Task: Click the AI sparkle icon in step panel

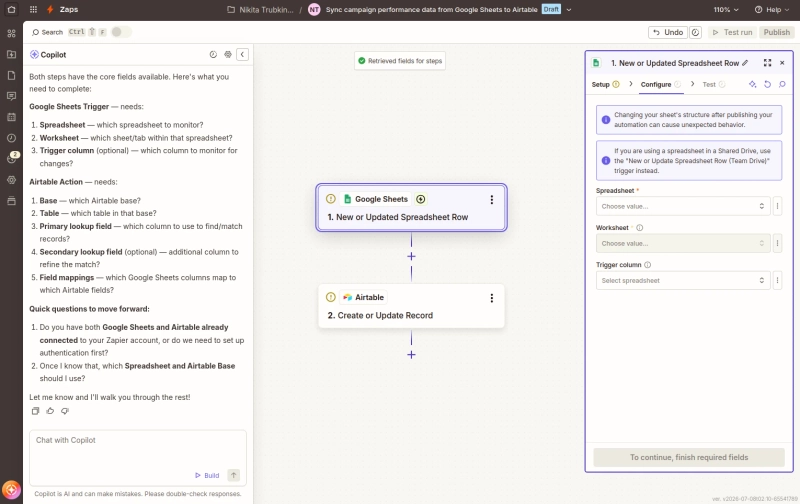Action: pyautogui.click(x=752, y=84)
